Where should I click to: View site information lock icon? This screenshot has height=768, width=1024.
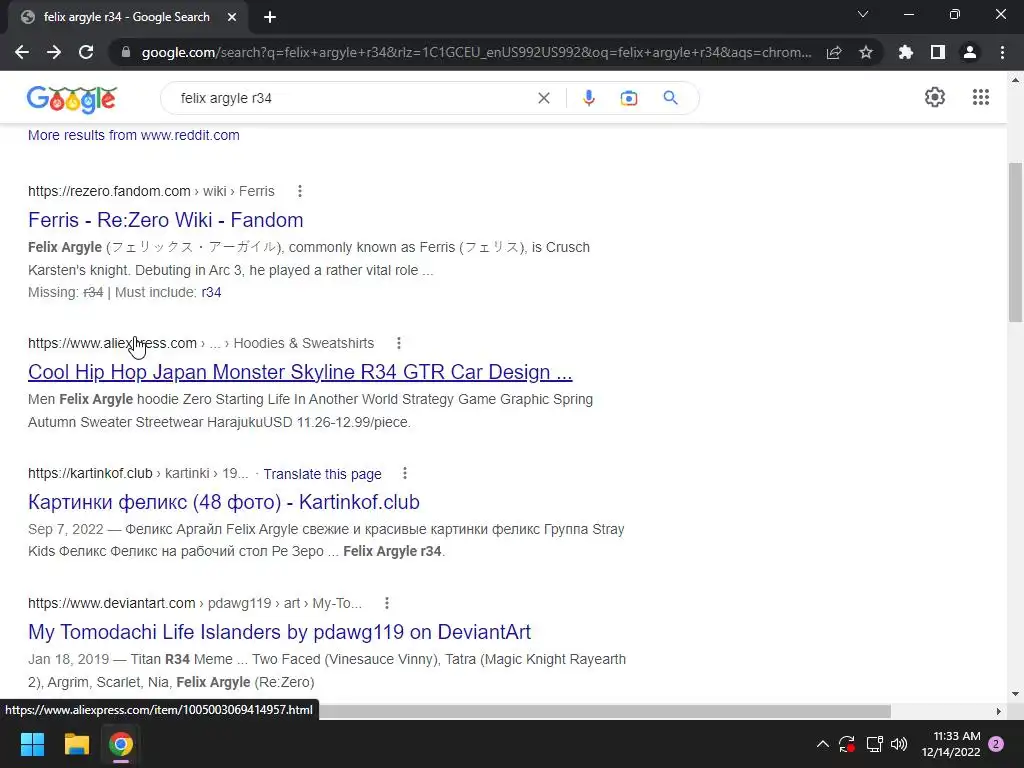(126, 52)
